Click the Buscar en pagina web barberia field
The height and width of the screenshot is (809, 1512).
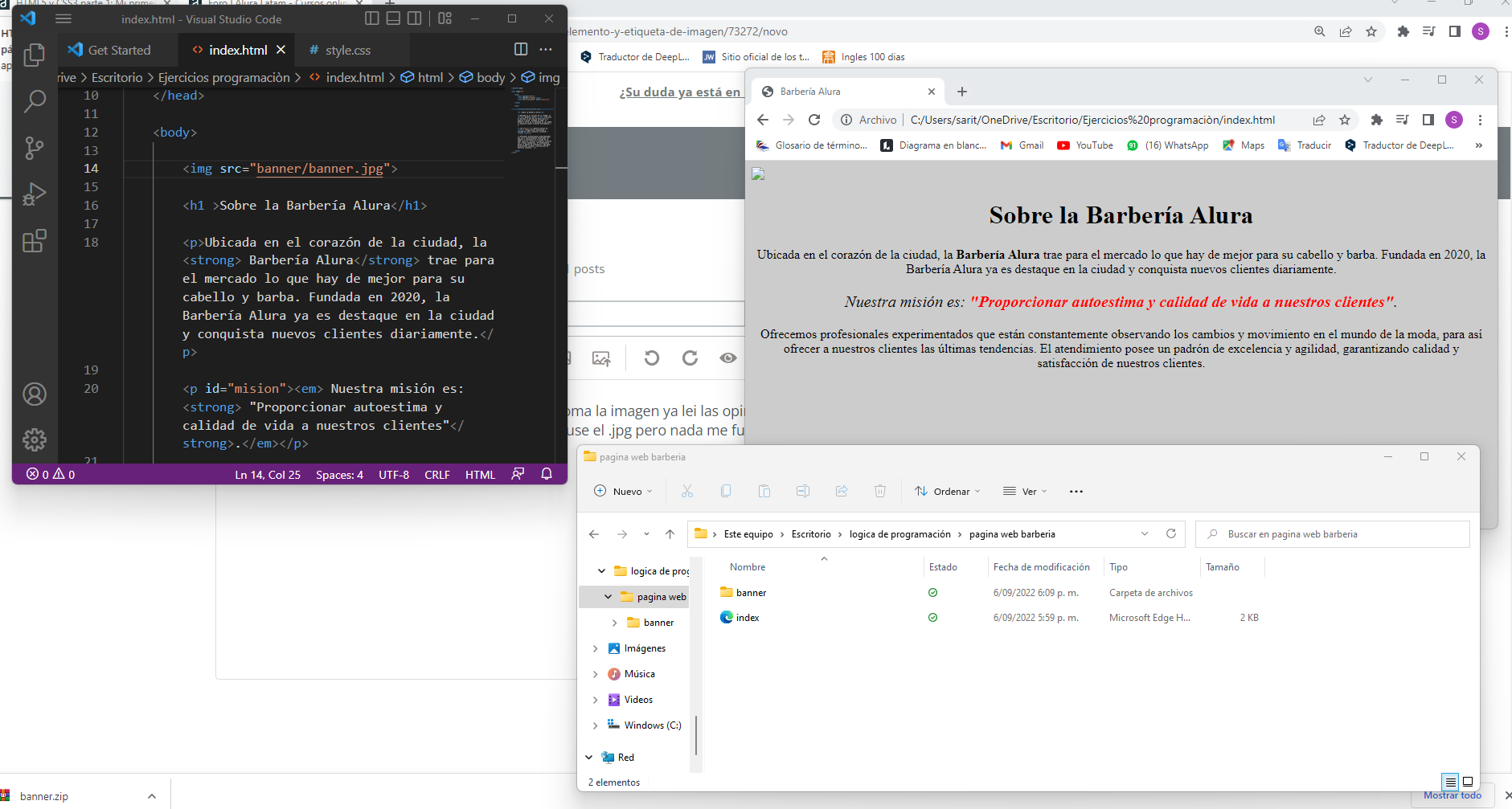click(1333, 534)
